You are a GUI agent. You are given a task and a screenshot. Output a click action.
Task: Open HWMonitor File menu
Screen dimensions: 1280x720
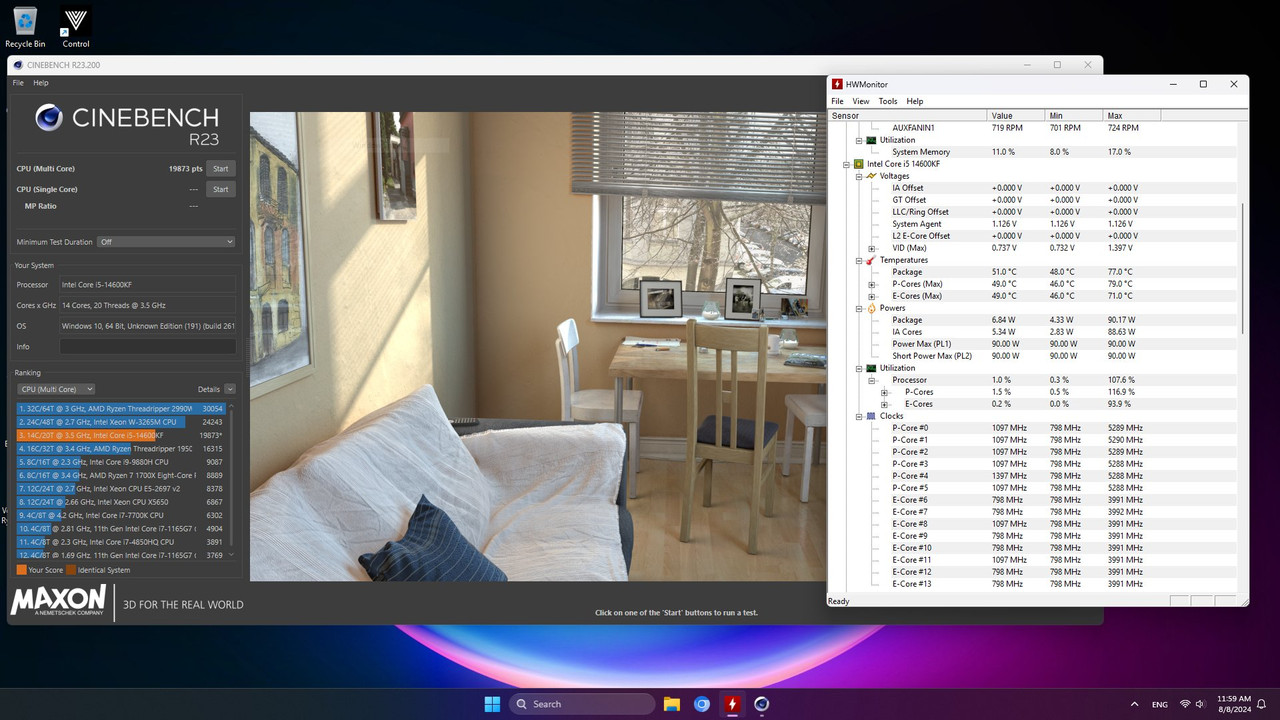pos(838,101)
